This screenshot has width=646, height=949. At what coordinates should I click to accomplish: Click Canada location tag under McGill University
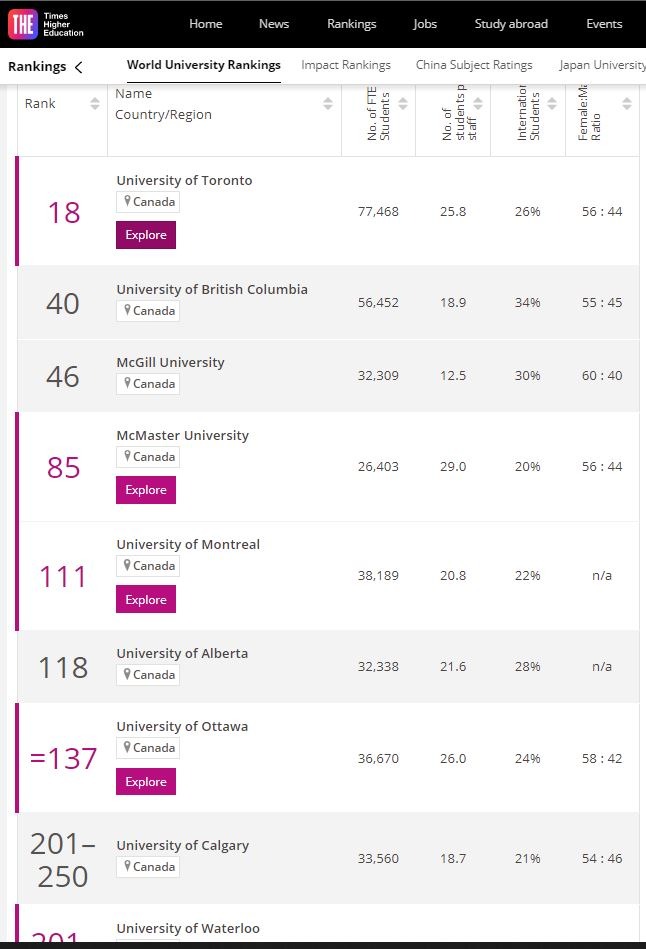[148, 384]
